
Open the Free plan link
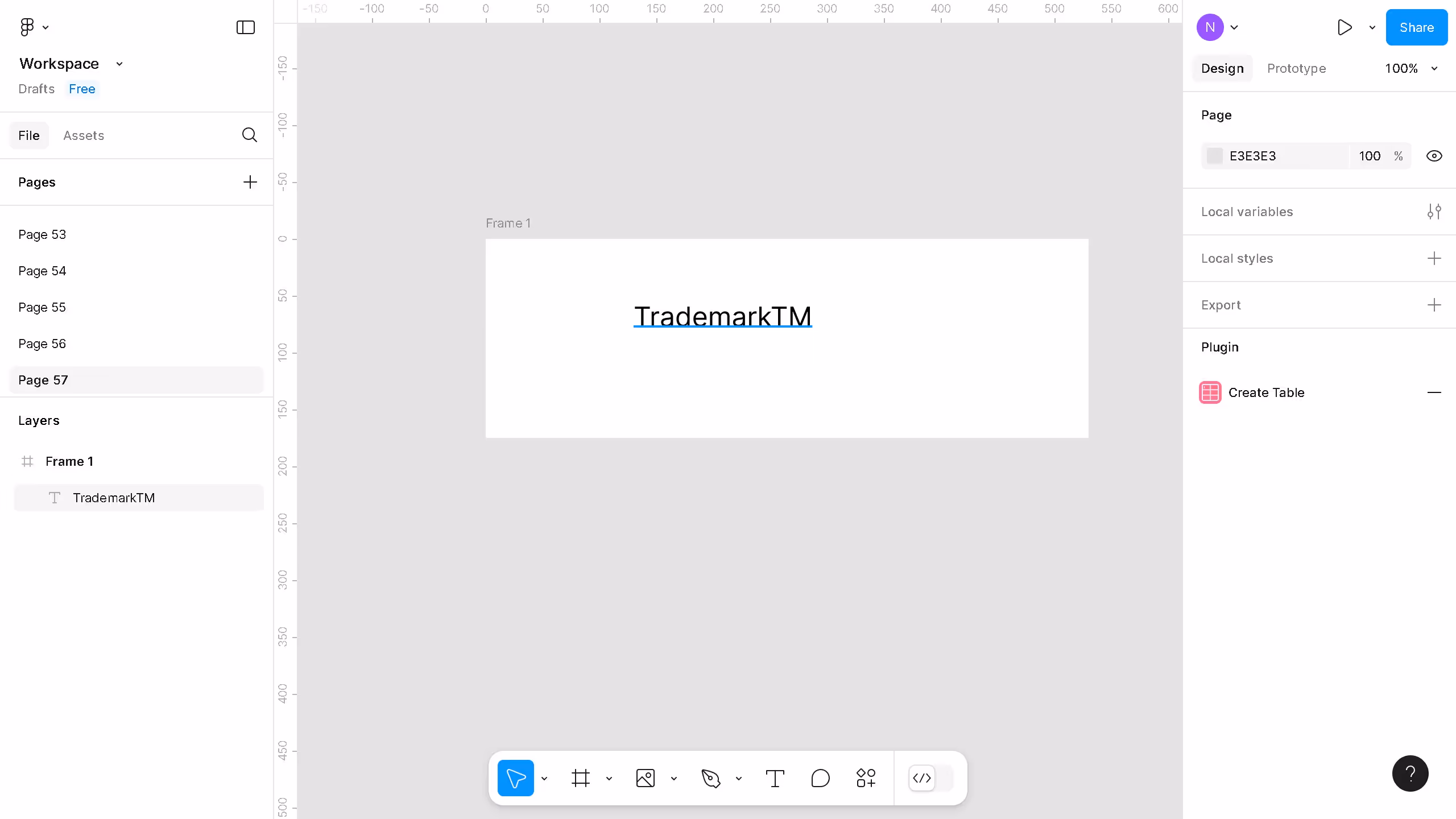(x=82, y=89)
